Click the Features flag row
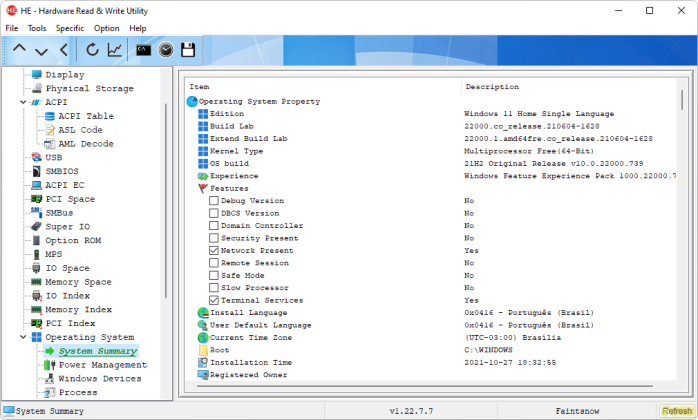The image size is (698, 420). [431, 188]
